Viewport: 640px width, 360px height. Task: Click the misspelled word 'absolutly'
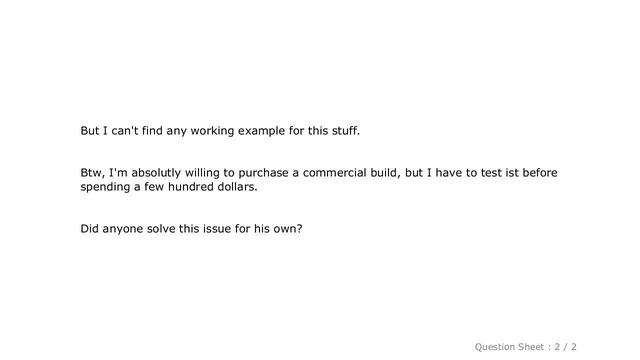click(x=156, y=173)
